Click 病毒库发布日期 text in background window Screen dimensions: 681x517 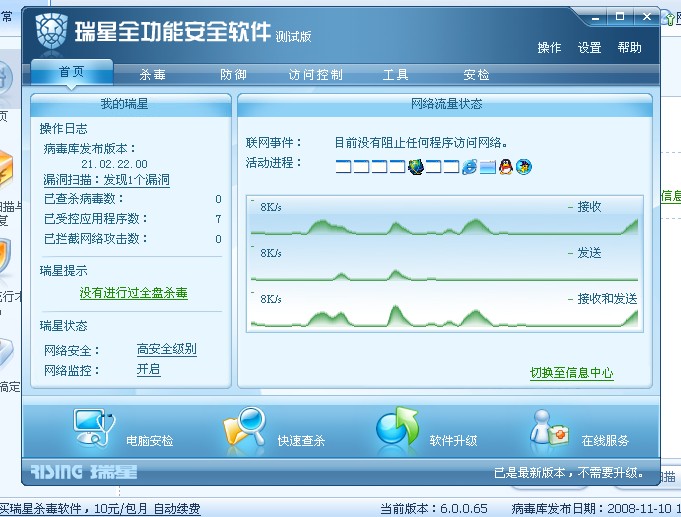(596, 509)
